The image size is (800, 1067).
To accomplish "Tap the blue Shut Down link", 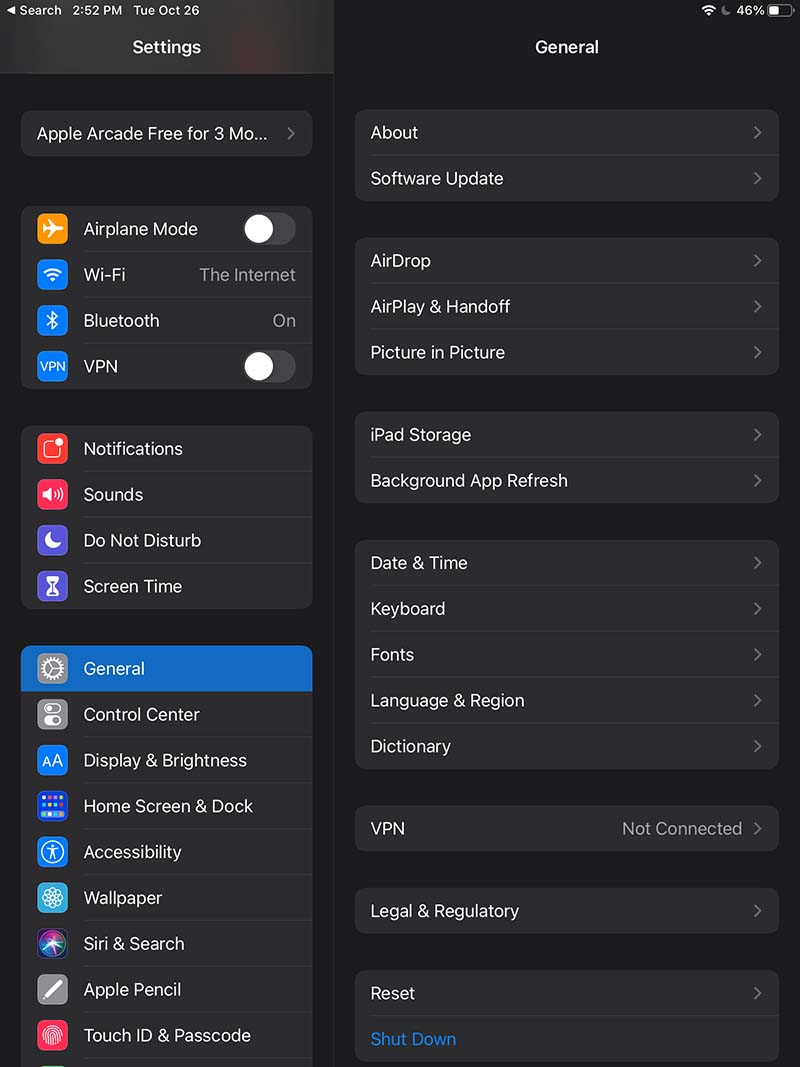I will [413, 1039].
